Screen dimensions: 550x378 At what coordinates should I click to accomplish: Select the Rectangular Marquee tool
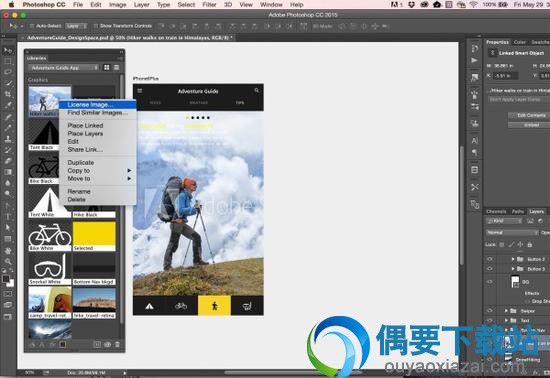(x=7, y=61)
